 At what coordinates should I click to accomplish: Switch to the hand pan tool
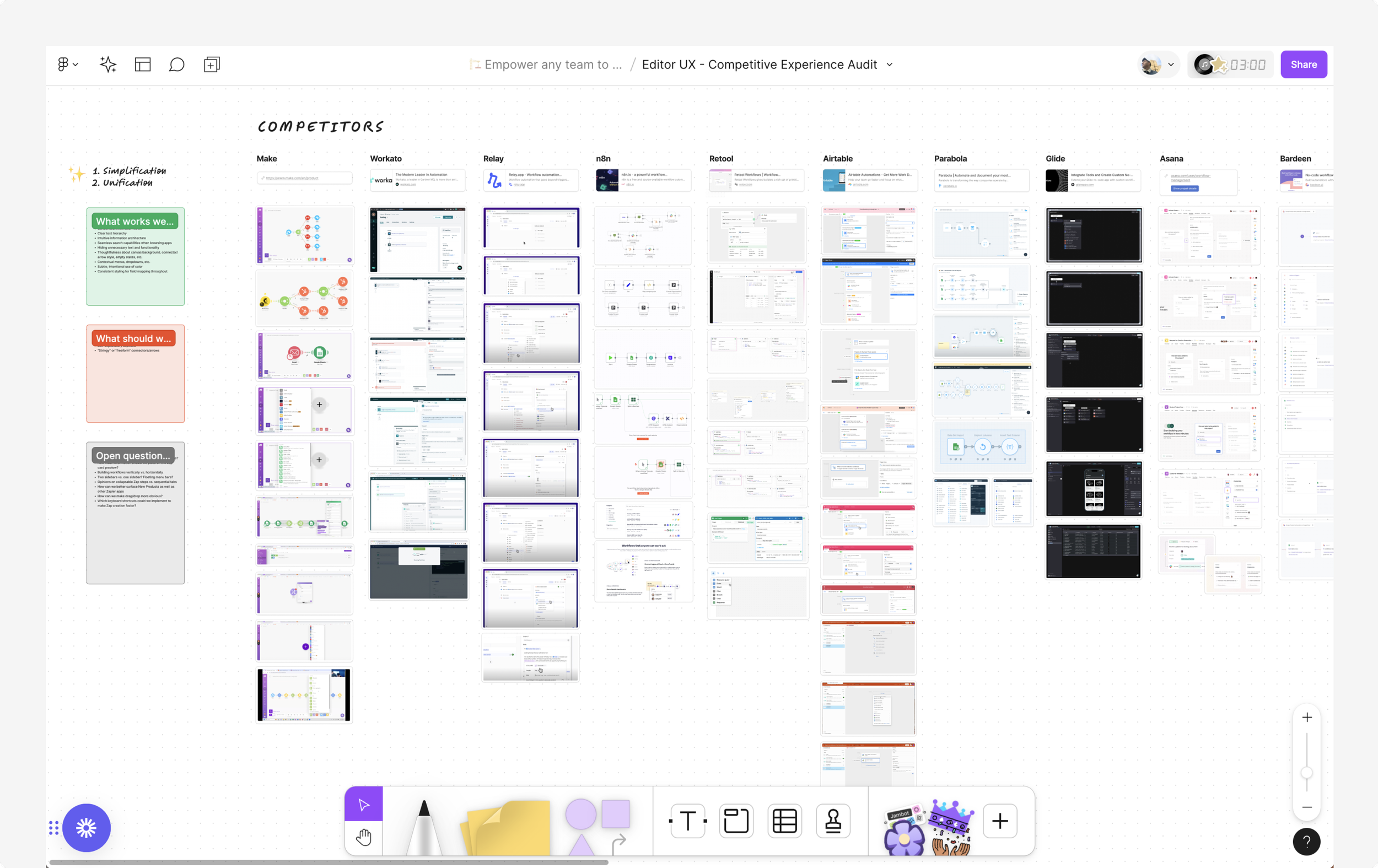coord(363,838)
